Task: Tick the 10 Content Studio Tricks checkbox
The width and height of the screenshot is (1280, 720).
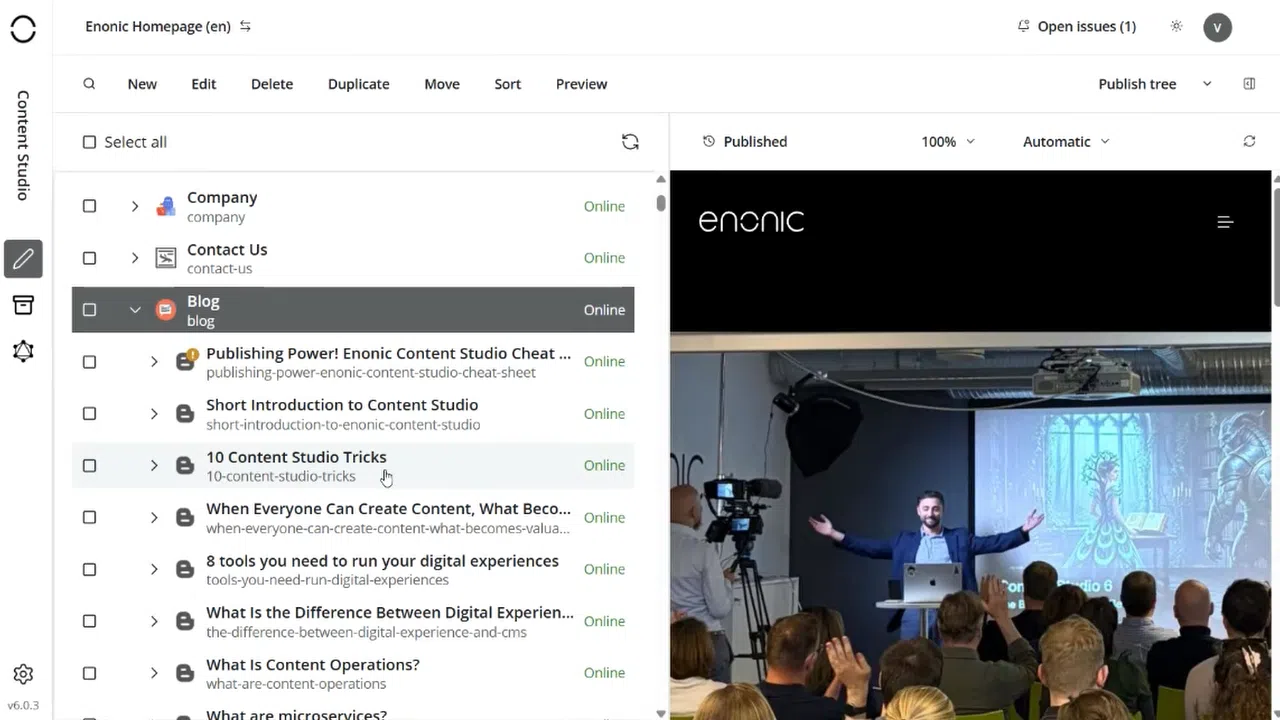Action: pyautogui.click(x=89, y=466)
